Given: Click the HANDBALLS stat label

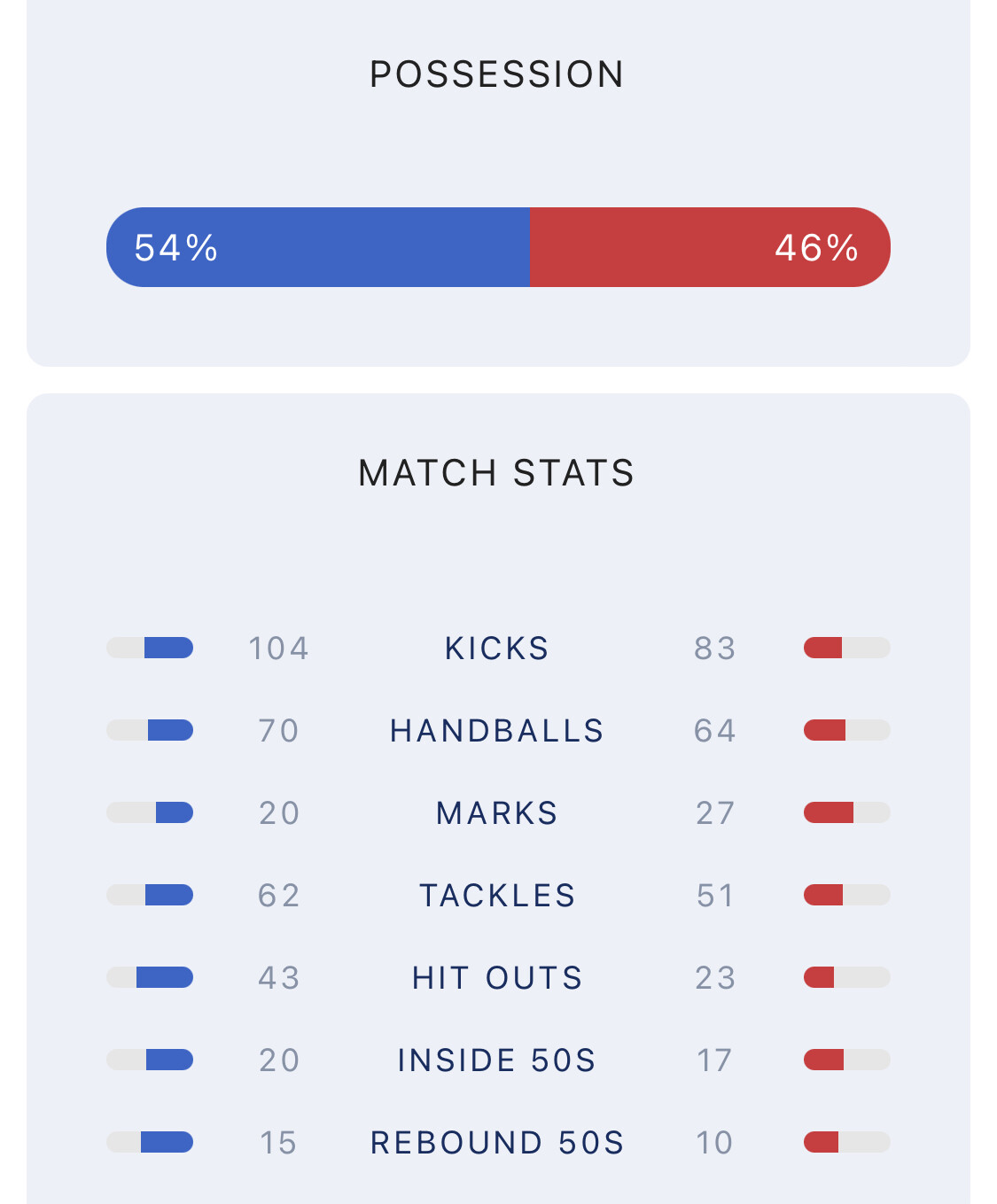Looking at the screenshot, I should (x=497, y=731).
